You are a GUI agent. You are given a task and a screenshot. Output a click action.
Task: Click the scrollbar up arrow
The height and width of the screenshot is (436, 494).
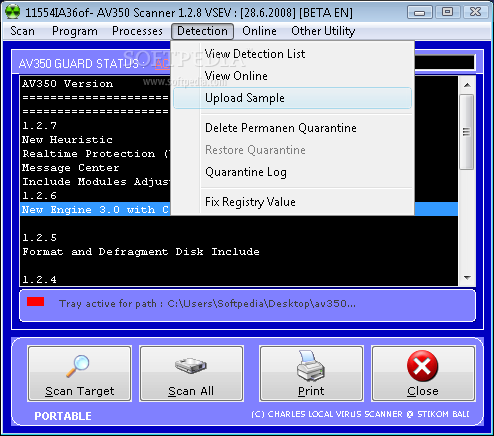(x=467, y=85)
